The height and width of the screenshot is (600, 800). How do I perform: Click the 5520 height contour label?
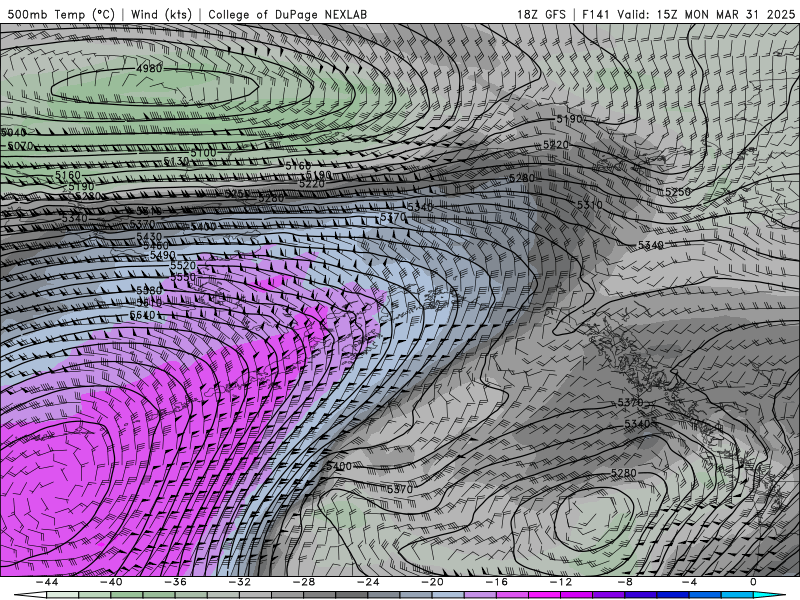point(183,265)
